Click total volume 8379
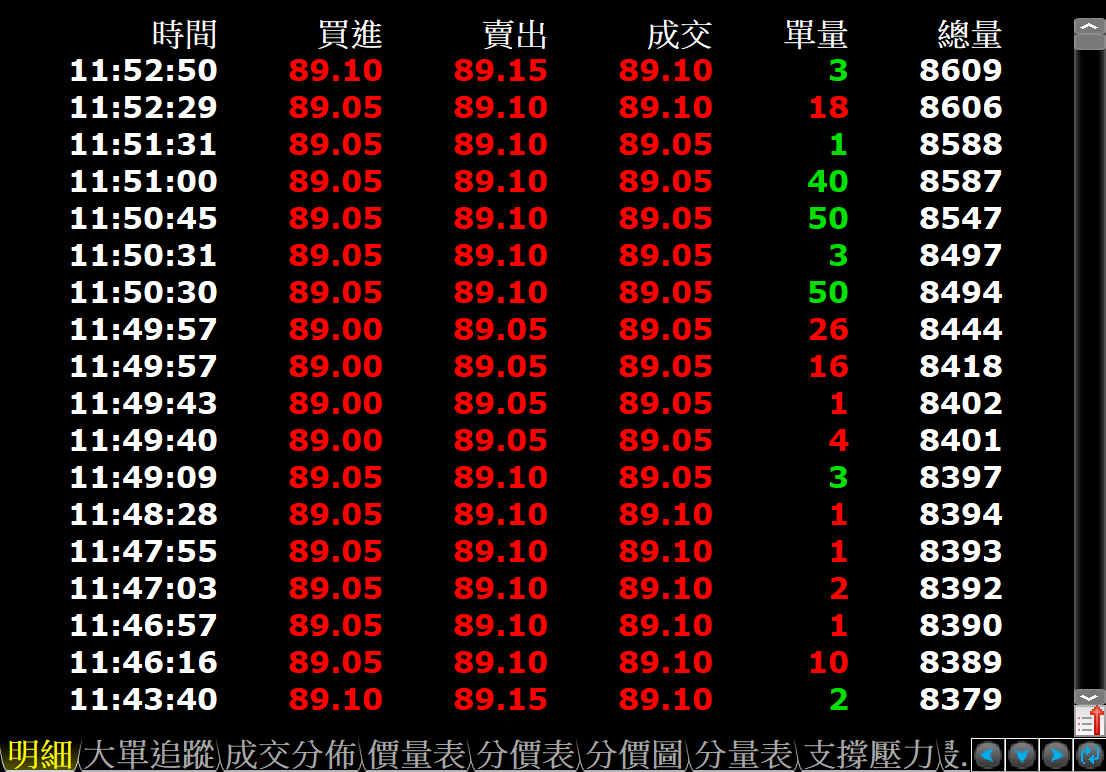Image resolution: width=1106 pixels, height=772 pixels. click(961, 699)
